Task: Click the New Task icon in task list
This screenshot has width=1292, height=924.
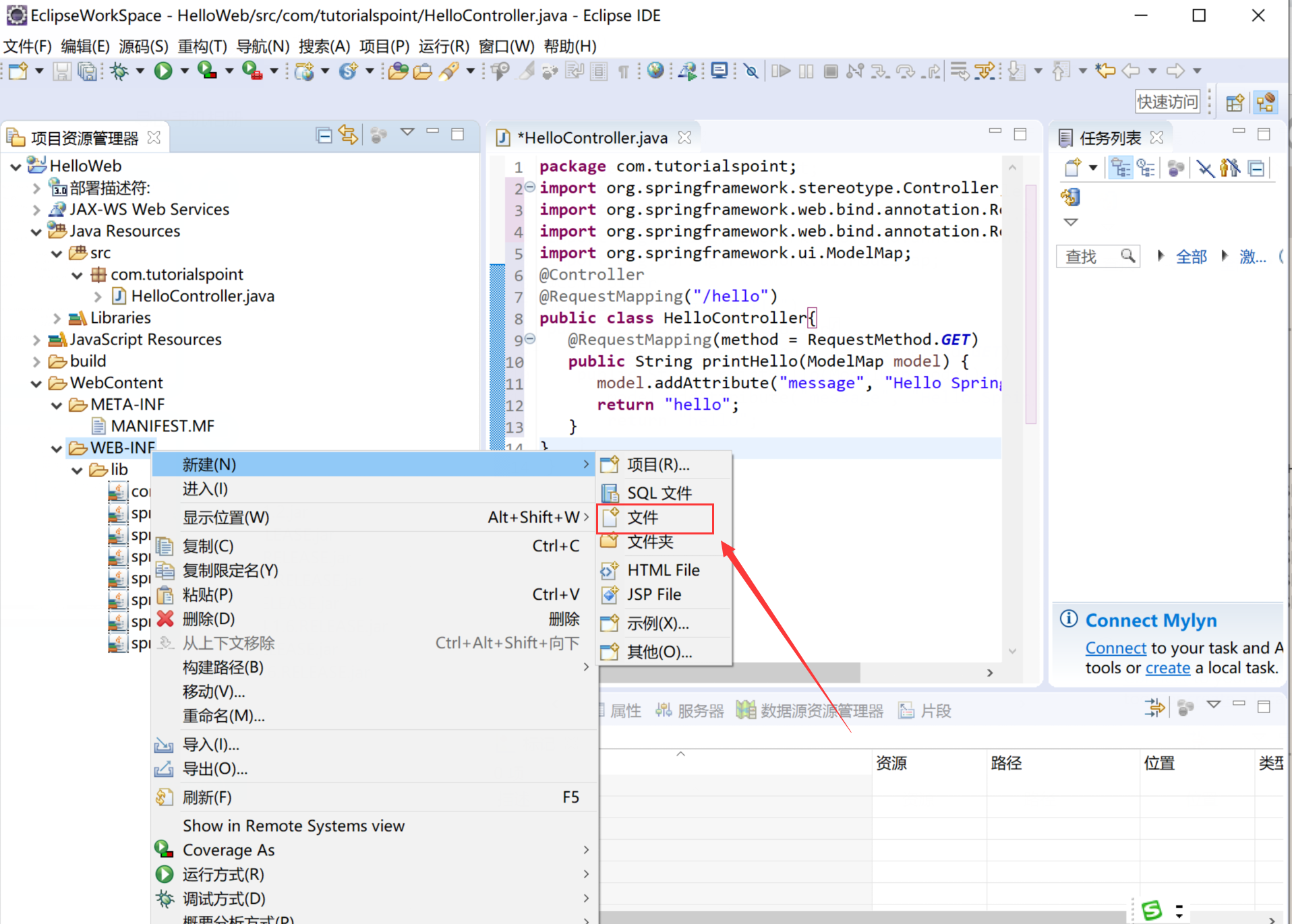Action: (1071, 168)
